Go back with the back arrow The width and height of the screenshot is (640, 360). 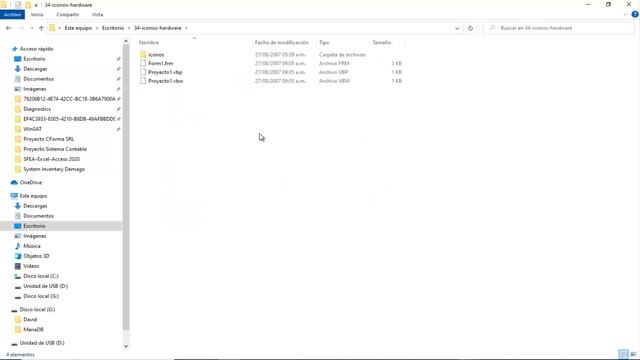9,28
